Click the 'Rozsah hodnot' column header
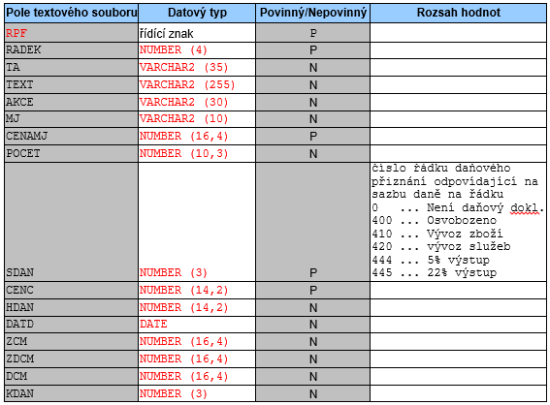The width and height of the screenshot is (550, 405). [458, 13]
